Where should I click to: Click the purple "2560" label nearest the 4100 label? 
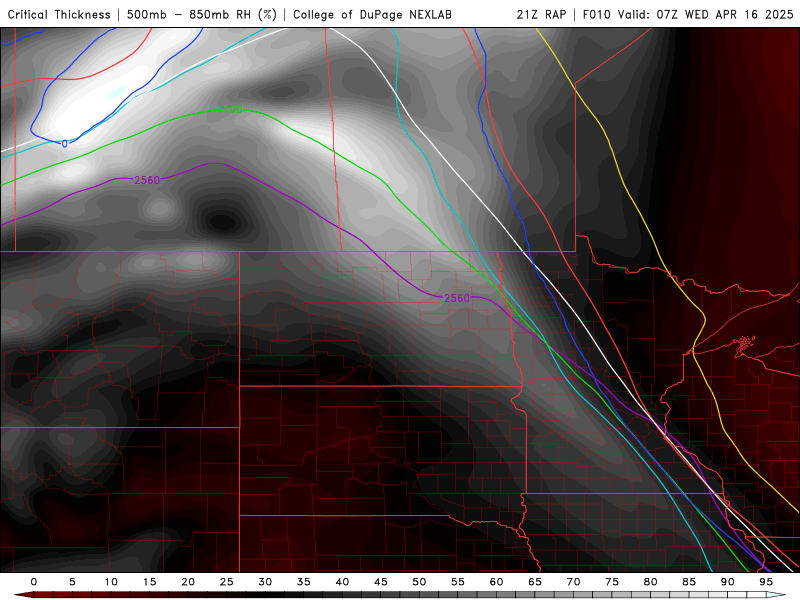147,180
